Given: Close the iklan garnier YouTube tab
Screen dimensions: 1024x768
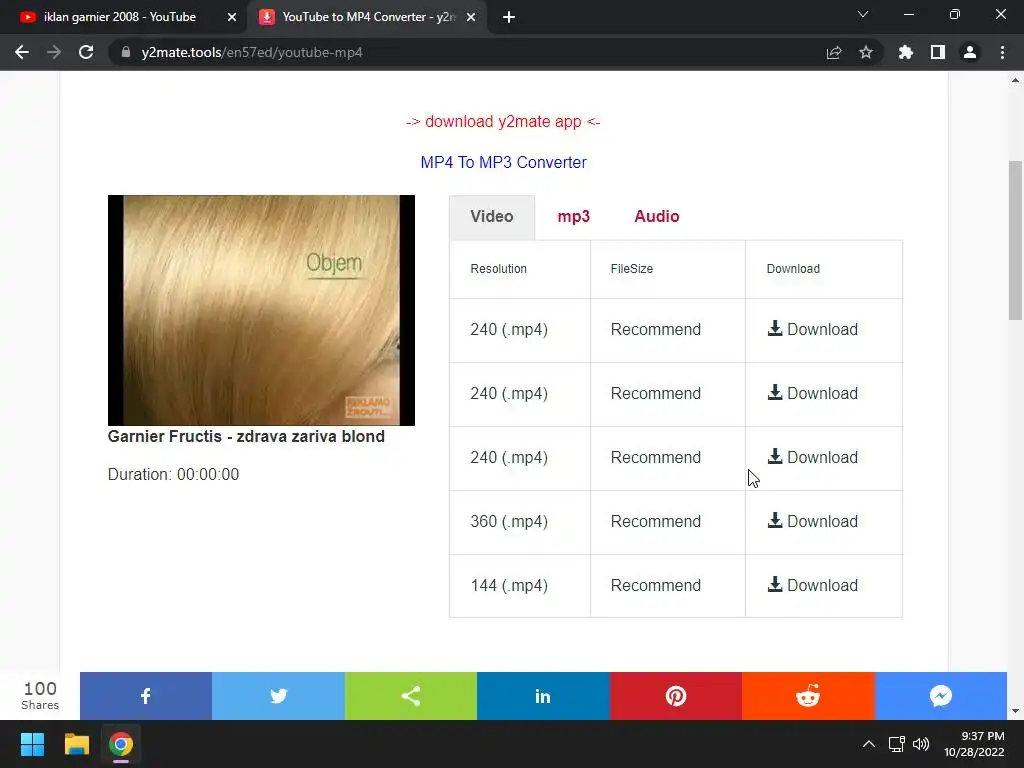Looking at the screenshot, I should 232,17.
